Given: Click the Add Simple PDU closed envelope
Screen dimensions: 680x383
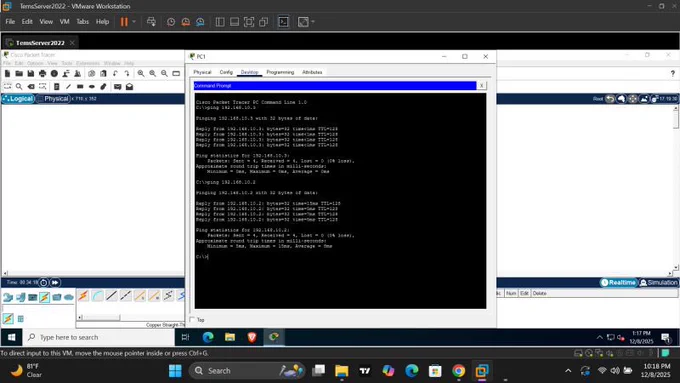Looking at the screenshot, I should pos(118,87).
